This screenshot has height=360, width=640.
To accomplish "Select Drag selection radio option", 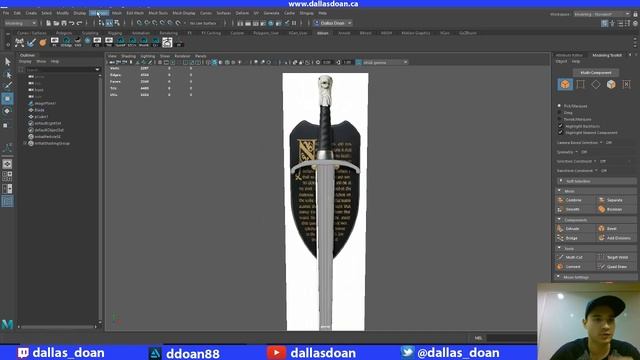I will pos(559,112).
